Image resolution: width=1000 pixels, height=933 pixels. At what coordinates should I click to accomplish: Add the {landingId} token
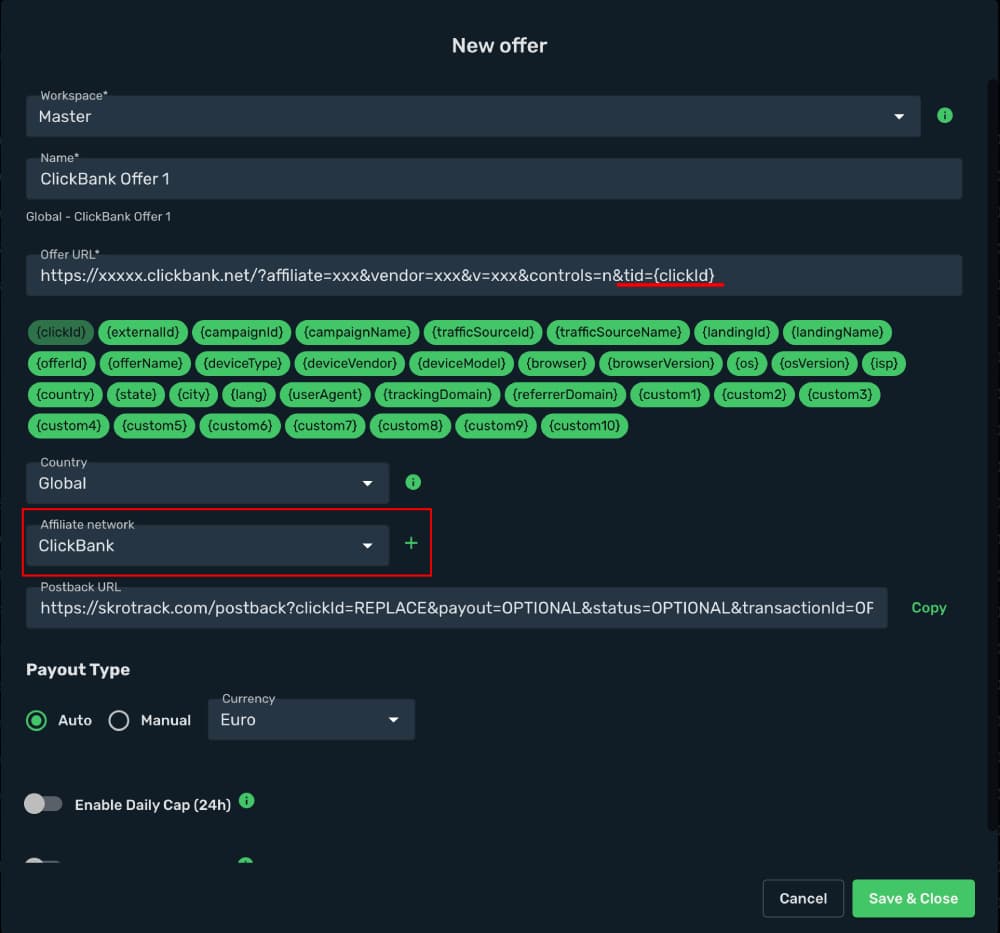tap(737, 332)
